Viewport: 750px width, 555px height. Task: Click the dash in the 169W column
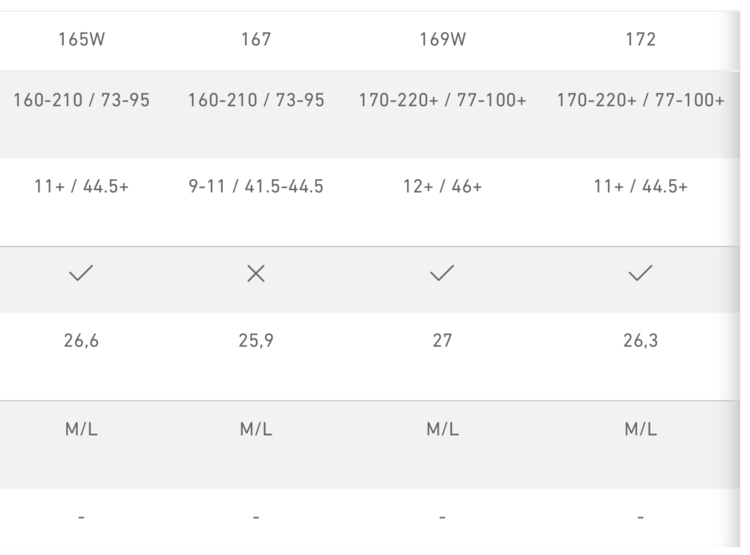[442, 517]
